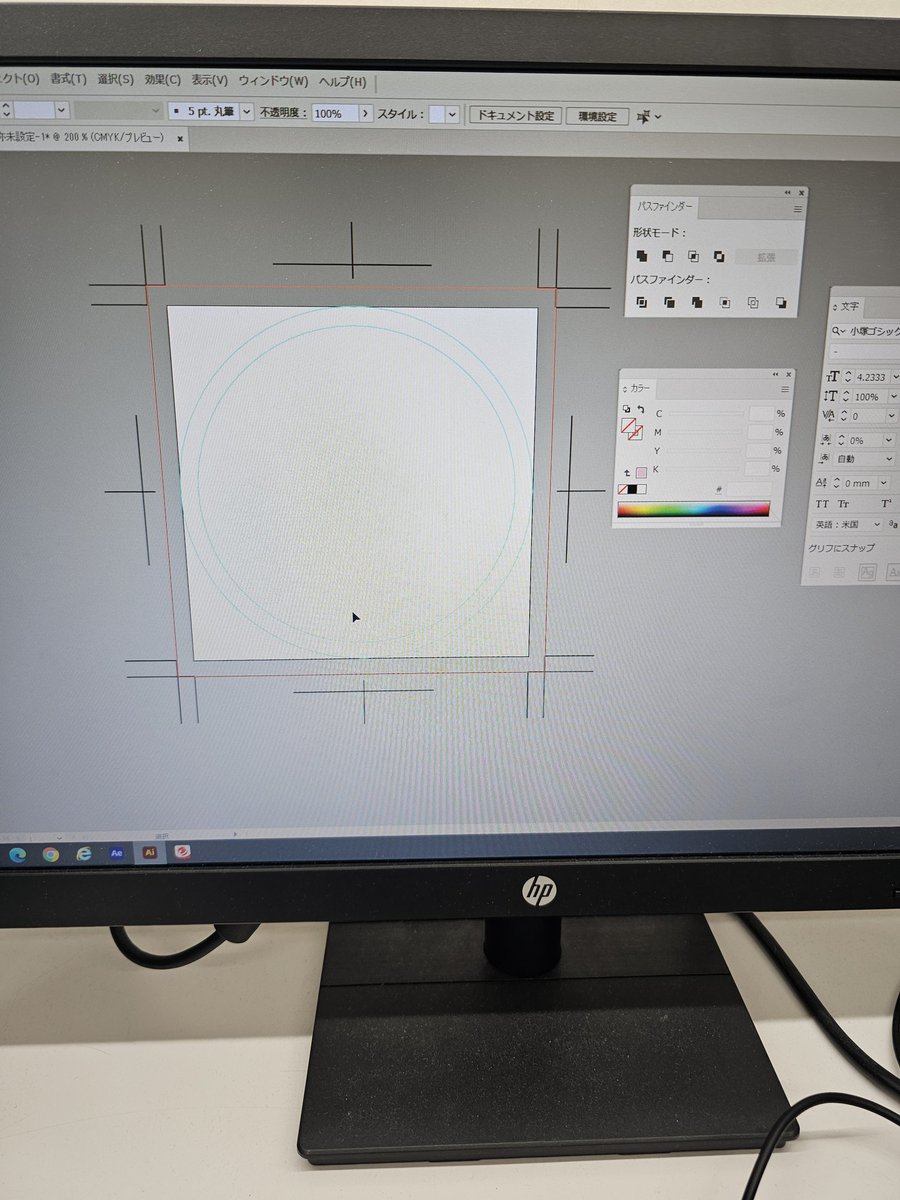Open After Effects from the taskbar
The width and height of the screenshot is (900, 1200).
tap(116, 853)
